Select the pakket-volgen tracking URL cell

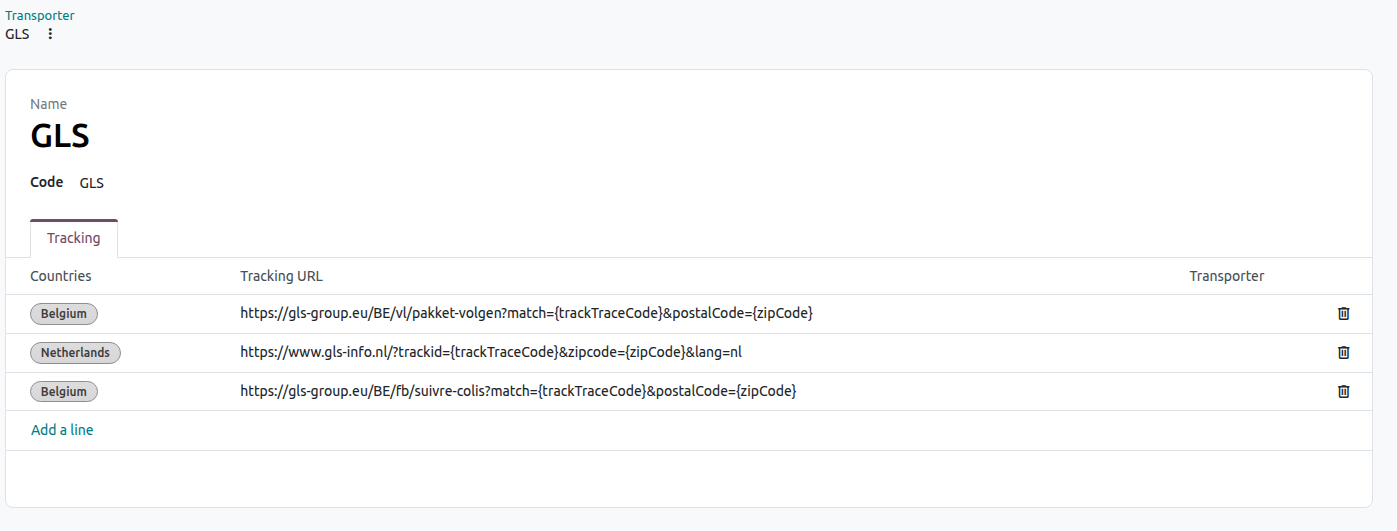[526, 313]
